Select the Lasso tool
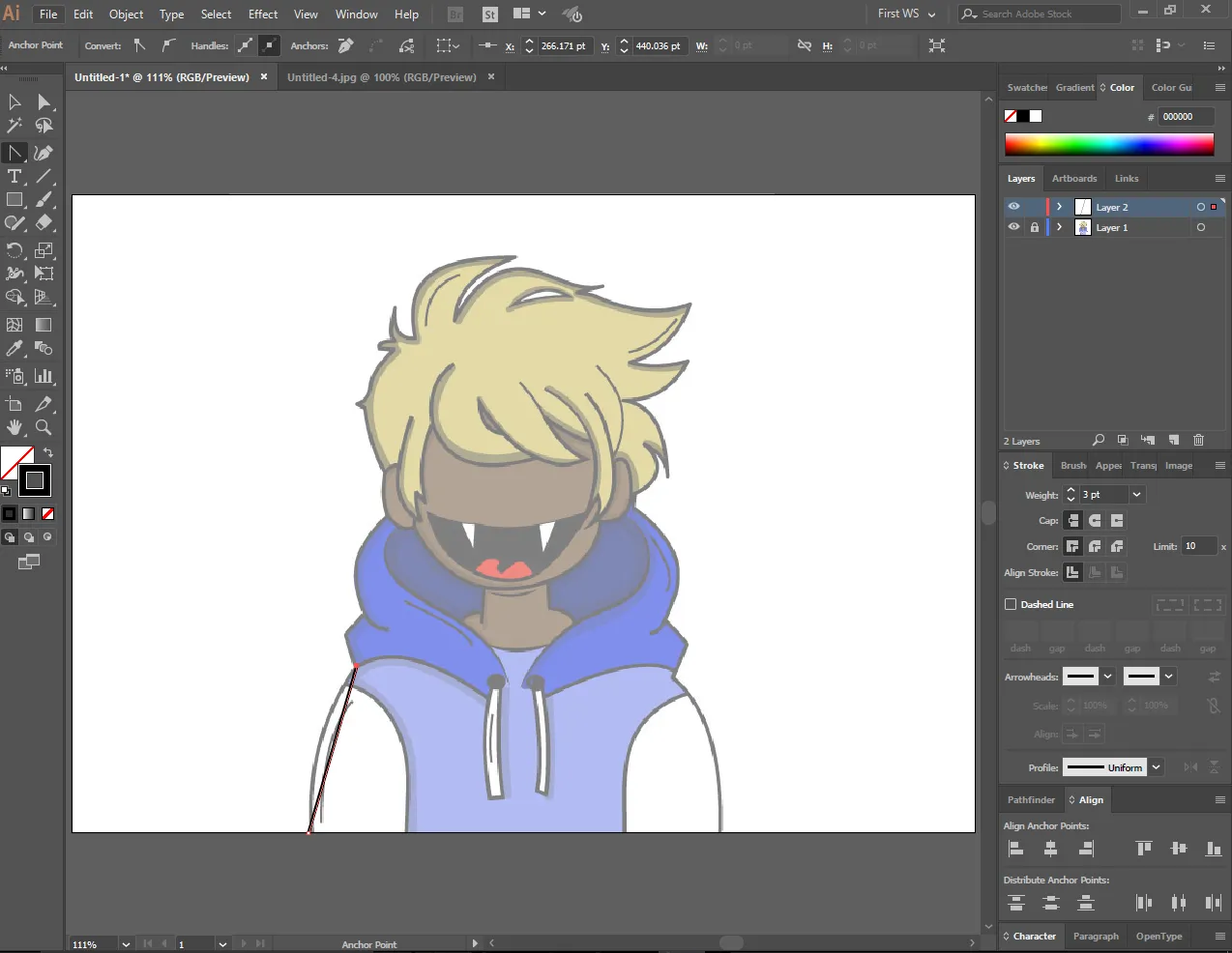Screen dimensions: 1232x953 pos(44,126)
